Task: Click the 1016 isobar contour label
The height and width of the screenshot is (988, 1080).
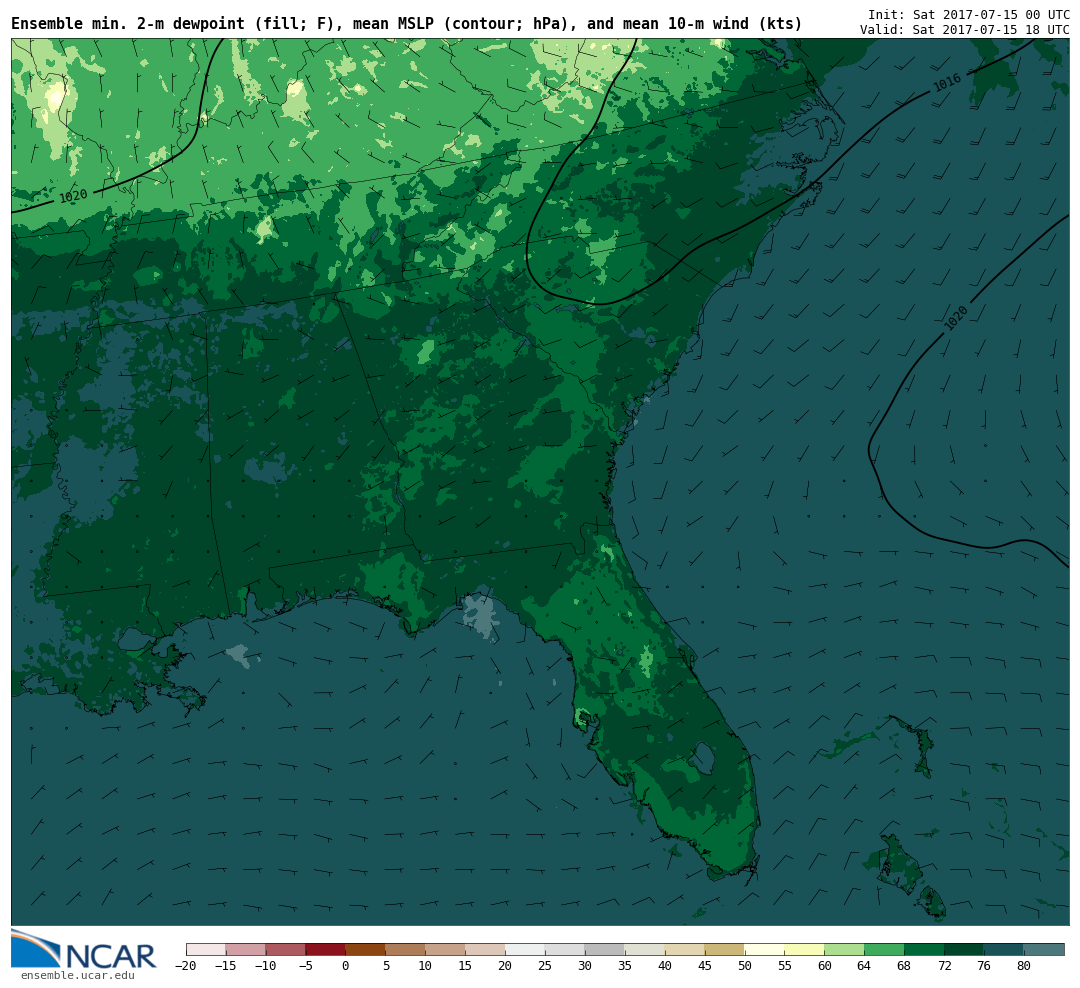Action: click(x=947, y=83)
